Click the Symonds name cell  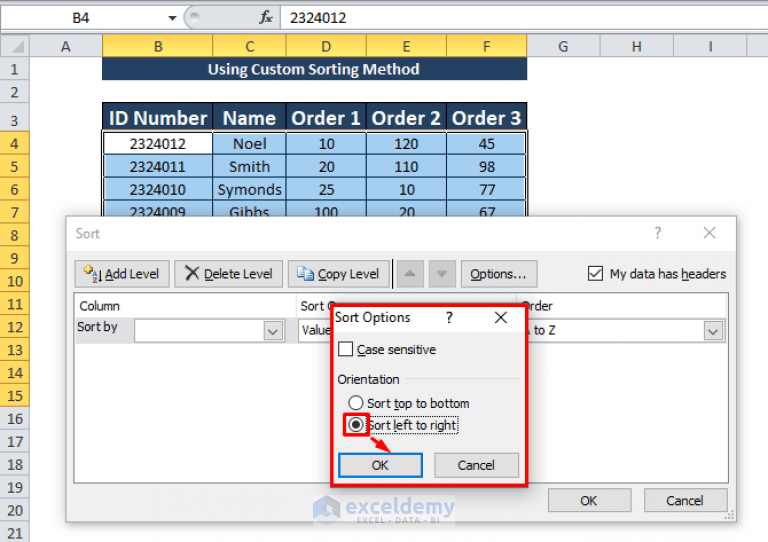coord(249,189)
